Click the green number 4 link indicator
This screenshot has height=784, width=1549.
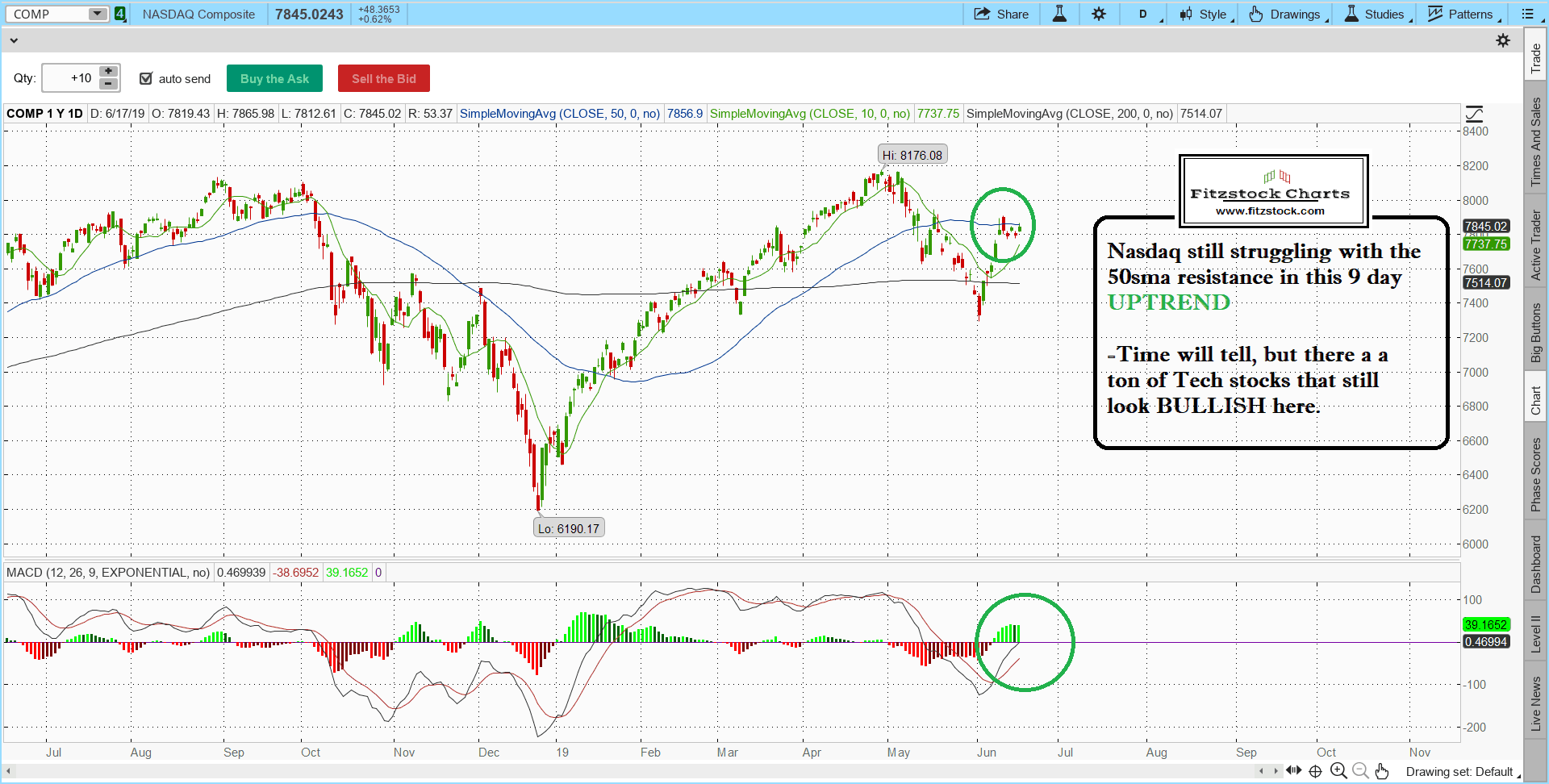tap(120, 14)
